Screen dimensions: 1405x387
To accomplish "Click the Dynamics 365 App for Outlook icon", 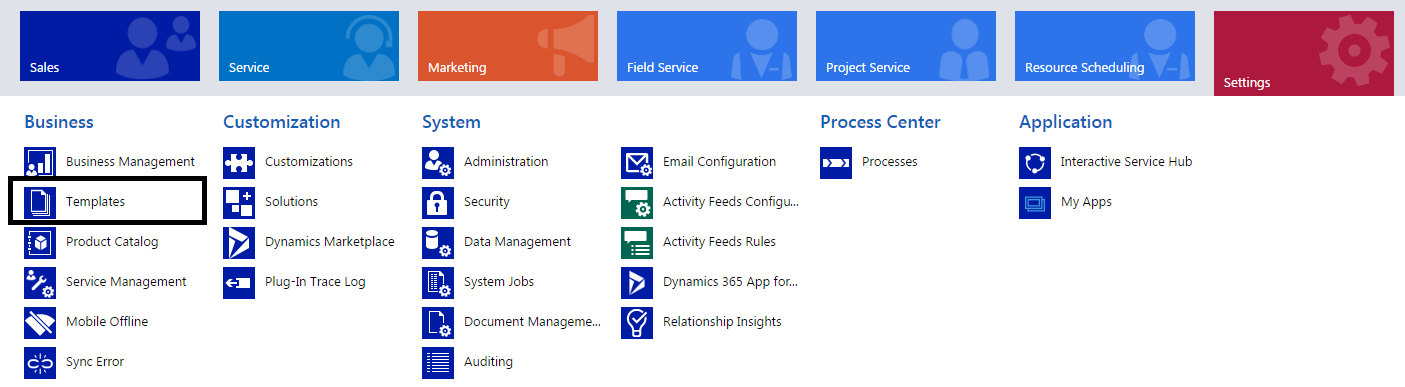I will coord(637,282).
